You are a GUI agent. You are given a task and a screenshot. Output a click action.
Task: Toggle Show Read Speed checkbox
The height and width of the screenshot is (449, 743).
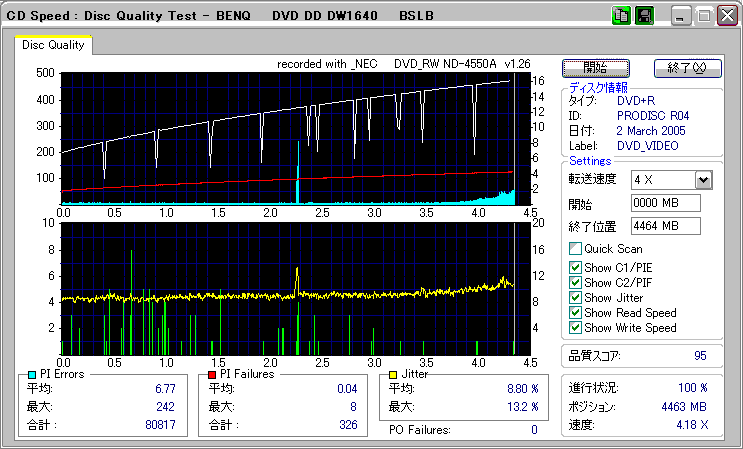coord(575,312)
